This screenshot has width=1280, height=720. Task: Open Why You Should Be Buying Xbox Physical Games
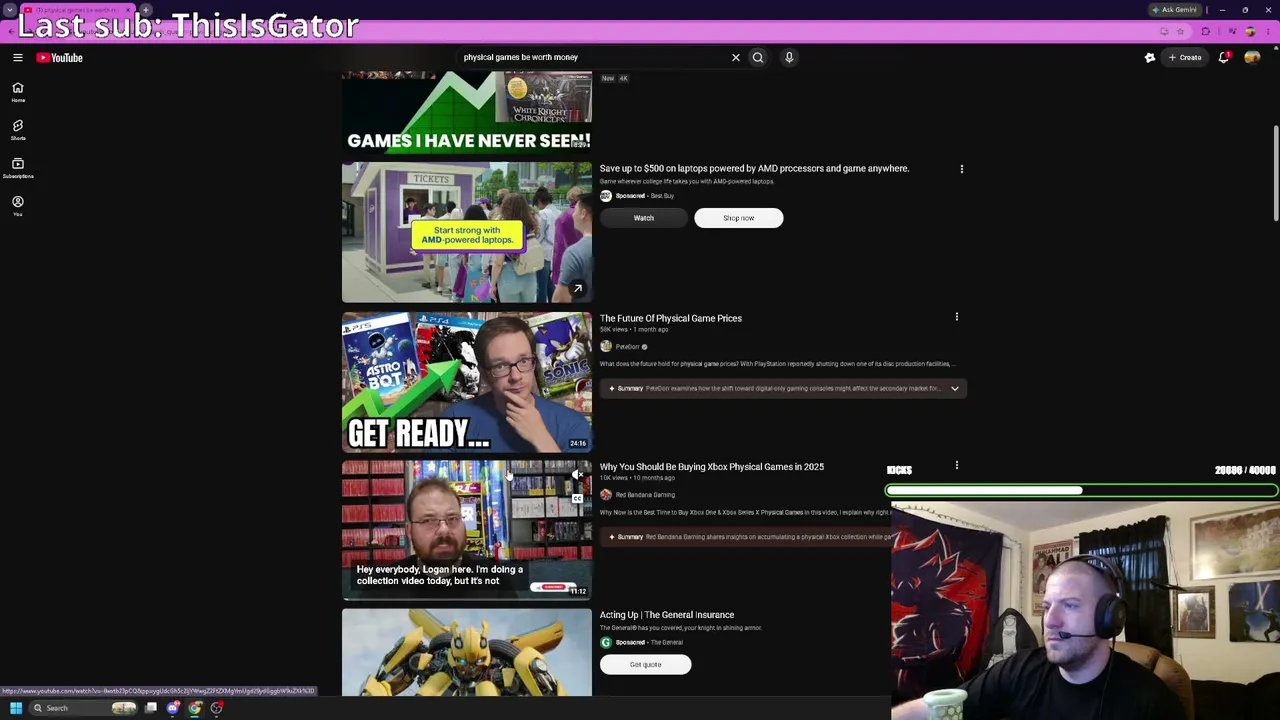click(x=712, y=467)
